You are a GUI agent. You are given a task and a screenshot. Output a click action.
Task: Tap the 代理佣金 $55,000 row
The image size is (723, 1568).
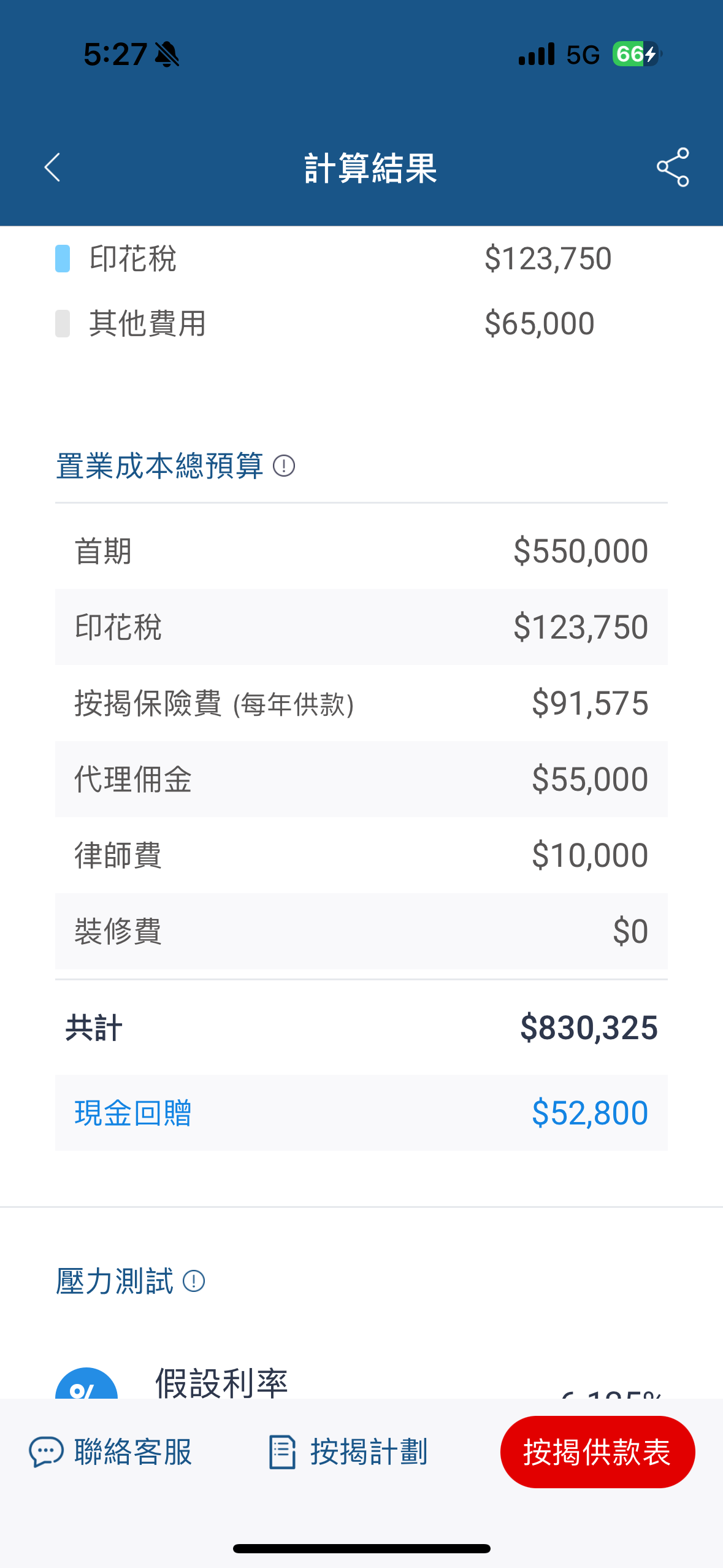(x=361, y=779)
